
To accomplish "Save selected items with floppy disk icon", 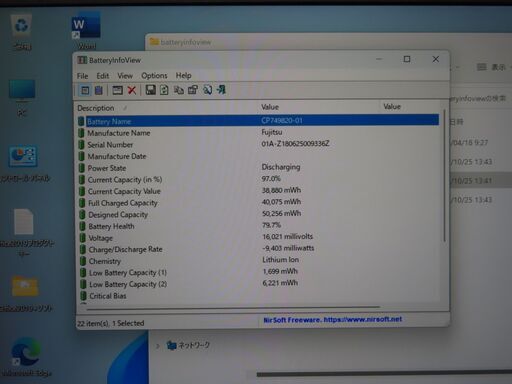I will pyautogui.click(x=150, y=90).
